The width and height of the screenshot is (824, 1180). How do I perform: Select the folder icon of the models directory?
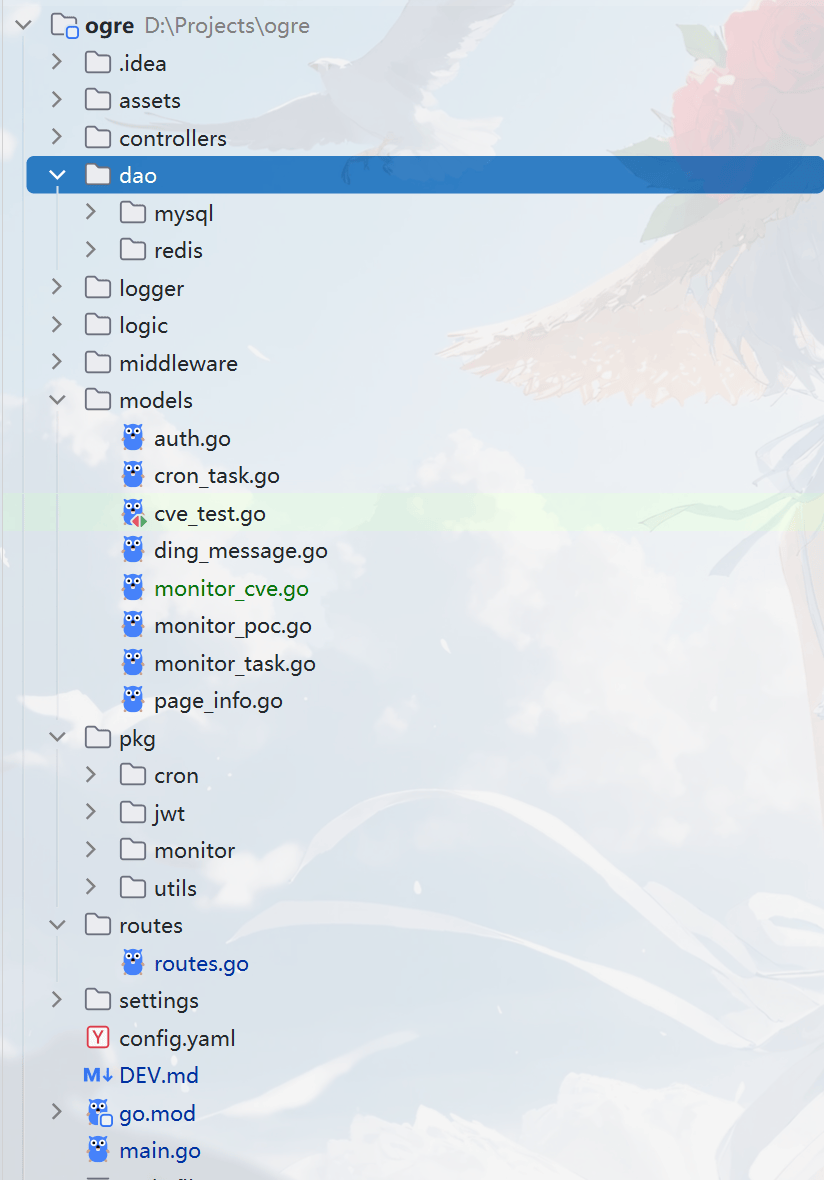pyautogui.click(x=98, y=400)
